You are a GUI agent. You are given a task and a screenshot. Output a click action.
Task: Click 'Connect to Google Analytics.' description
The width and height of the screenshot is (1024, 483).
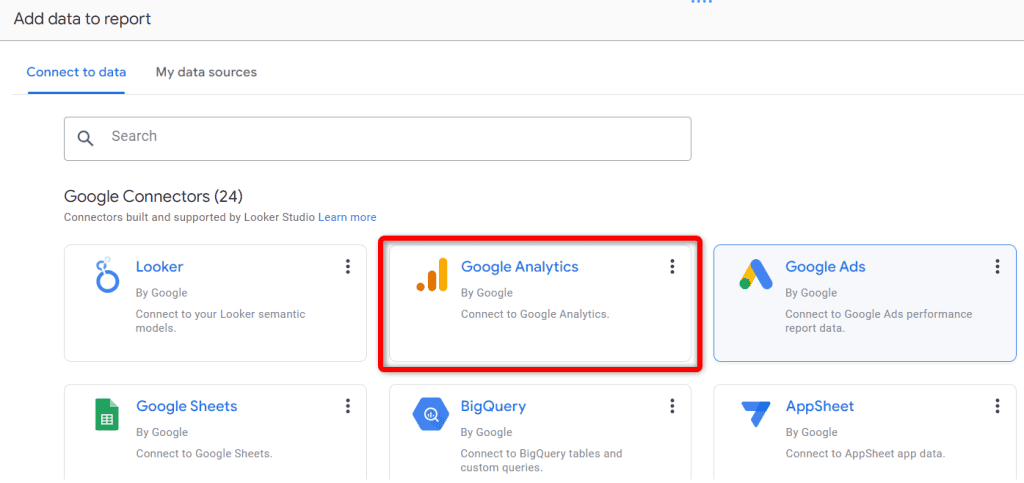click(x=535, y=314)
